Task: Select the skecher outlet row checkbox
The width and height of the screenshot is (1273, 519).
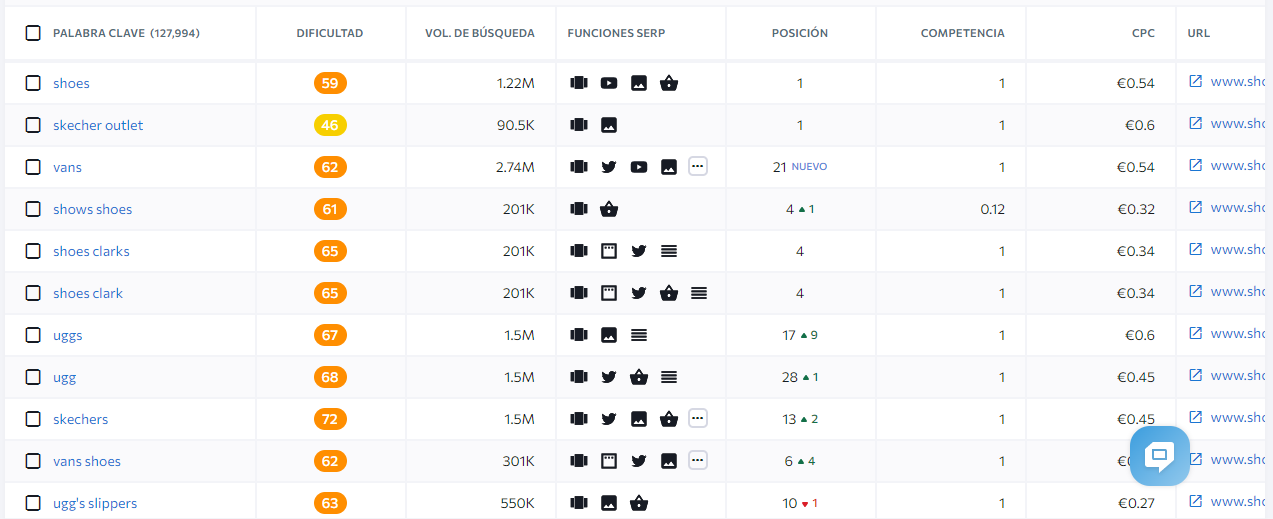Action: (x=33, y=125)
